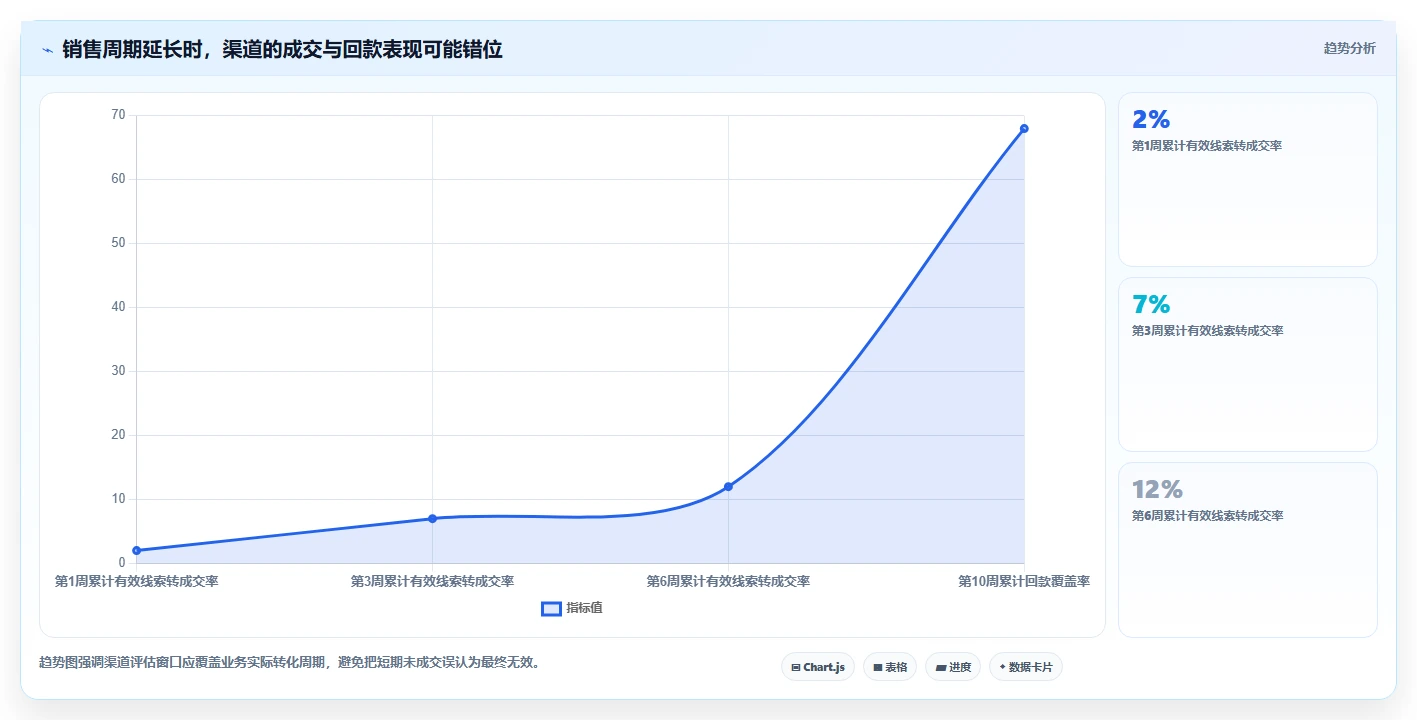Viewport: 1417px width, 720px height.
Task: Click the y-axis value 40
Action: 118,307
